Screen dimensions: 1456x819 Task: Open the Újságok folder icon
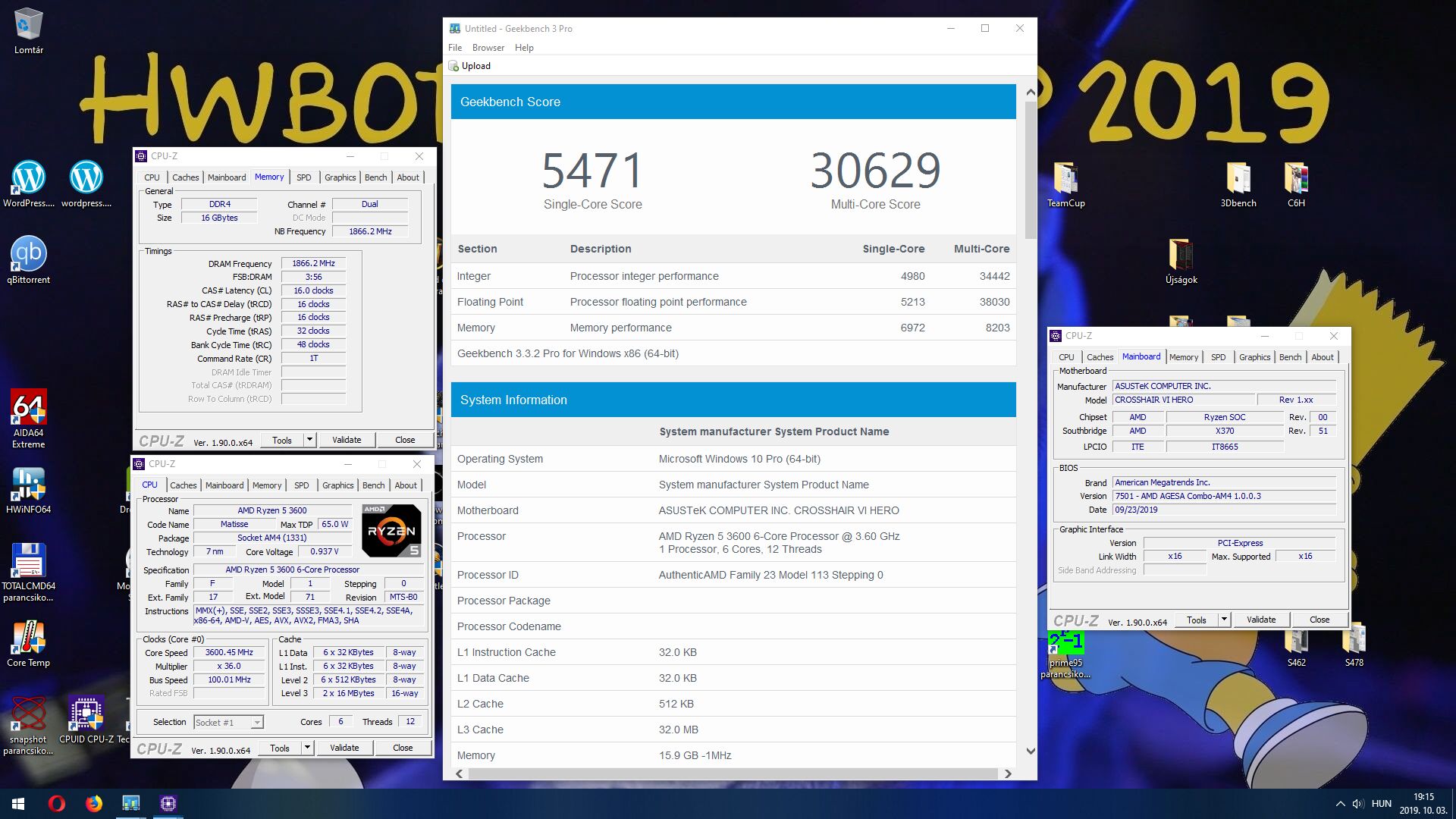coord(1181,261)
